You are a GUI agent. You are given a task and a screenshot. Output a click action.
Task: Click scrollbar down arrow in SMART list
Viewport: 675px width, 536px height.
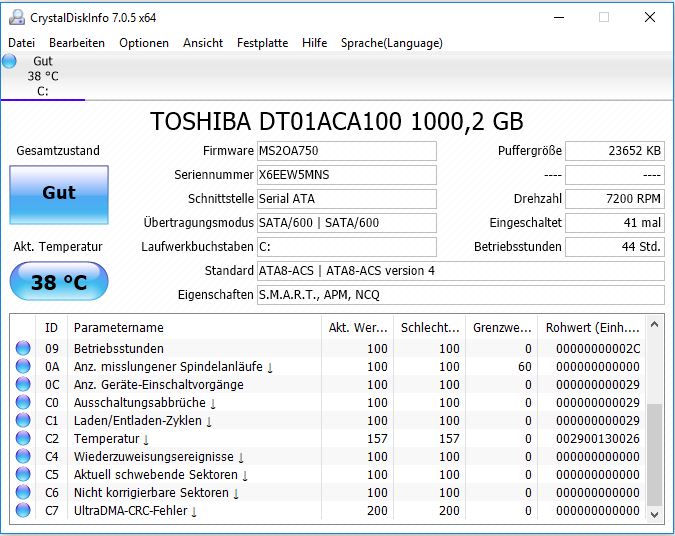(654, 514)
